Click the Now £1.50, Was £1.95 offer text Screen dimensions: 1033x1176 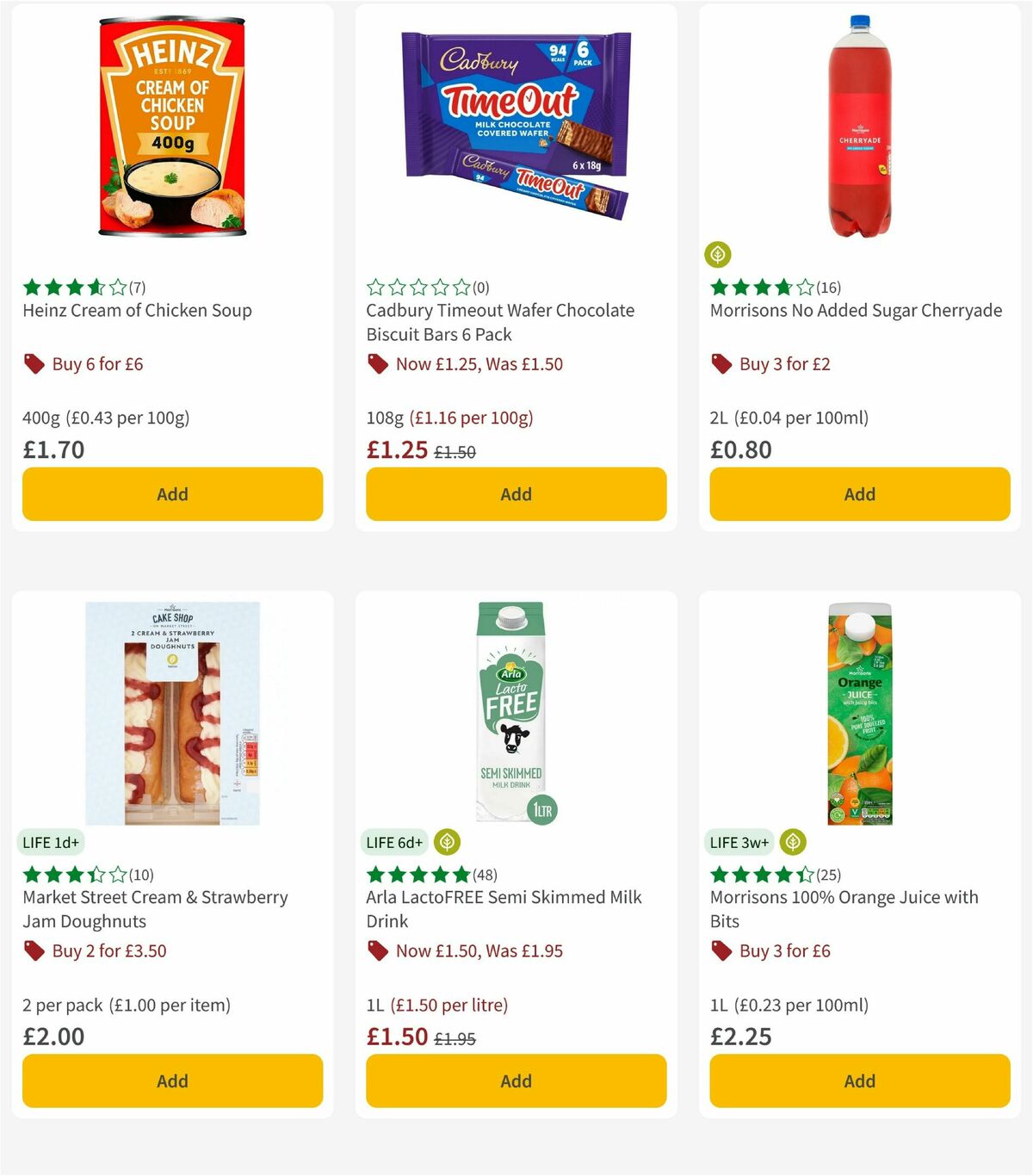coord(478,951)
